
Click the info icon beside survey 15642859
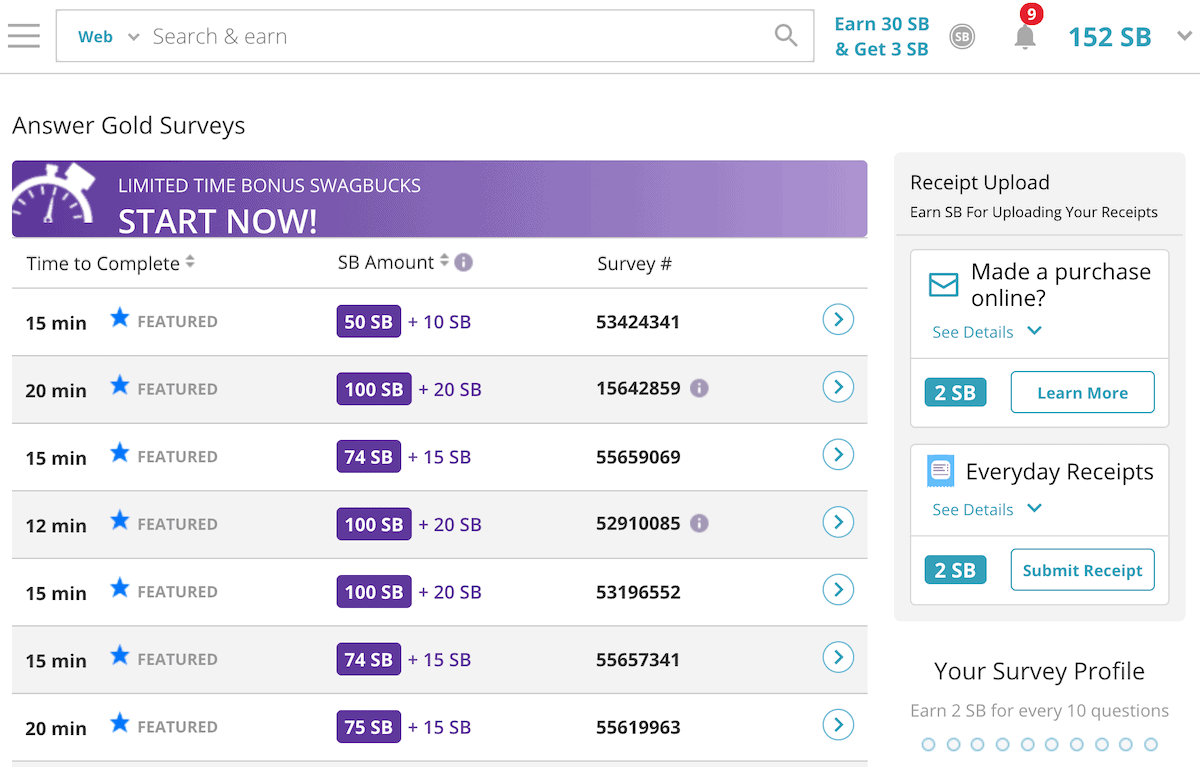pyautogui.click(x=702, y=388)
